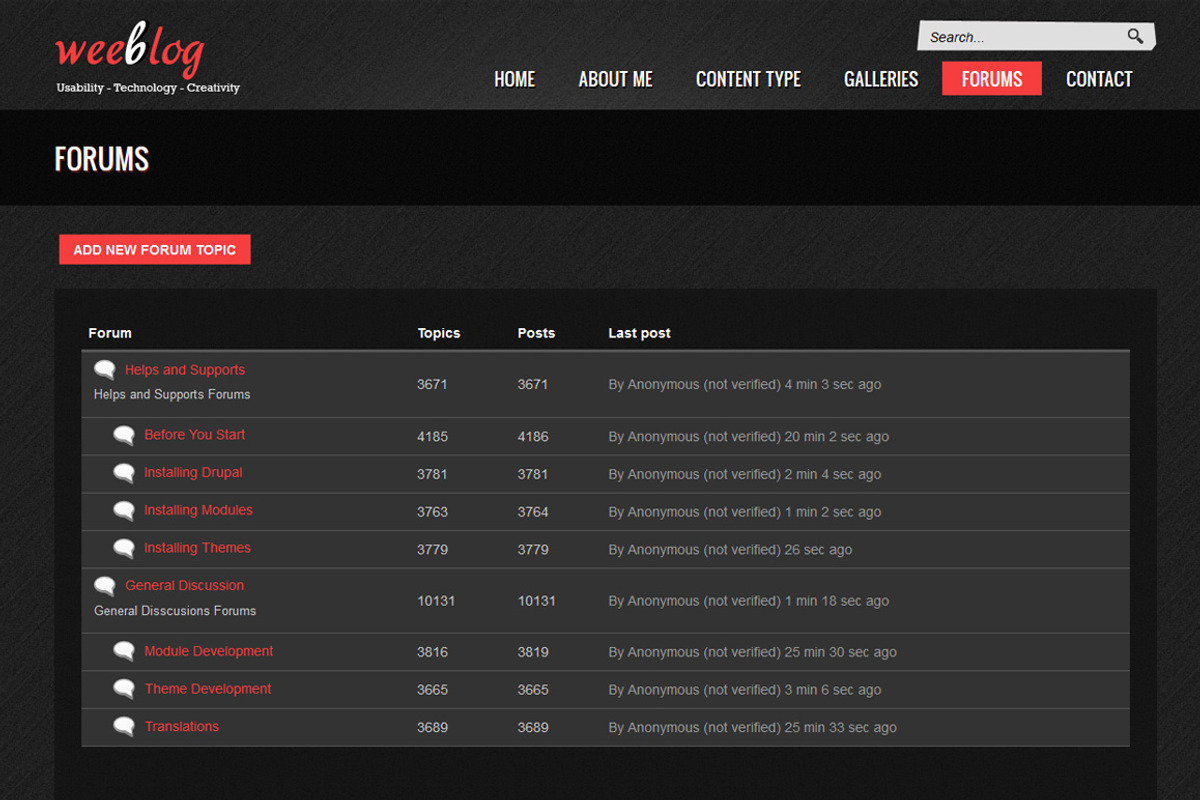The image size is (1200, 800).
Task: Open the Translations forum link
Action: 182,727
